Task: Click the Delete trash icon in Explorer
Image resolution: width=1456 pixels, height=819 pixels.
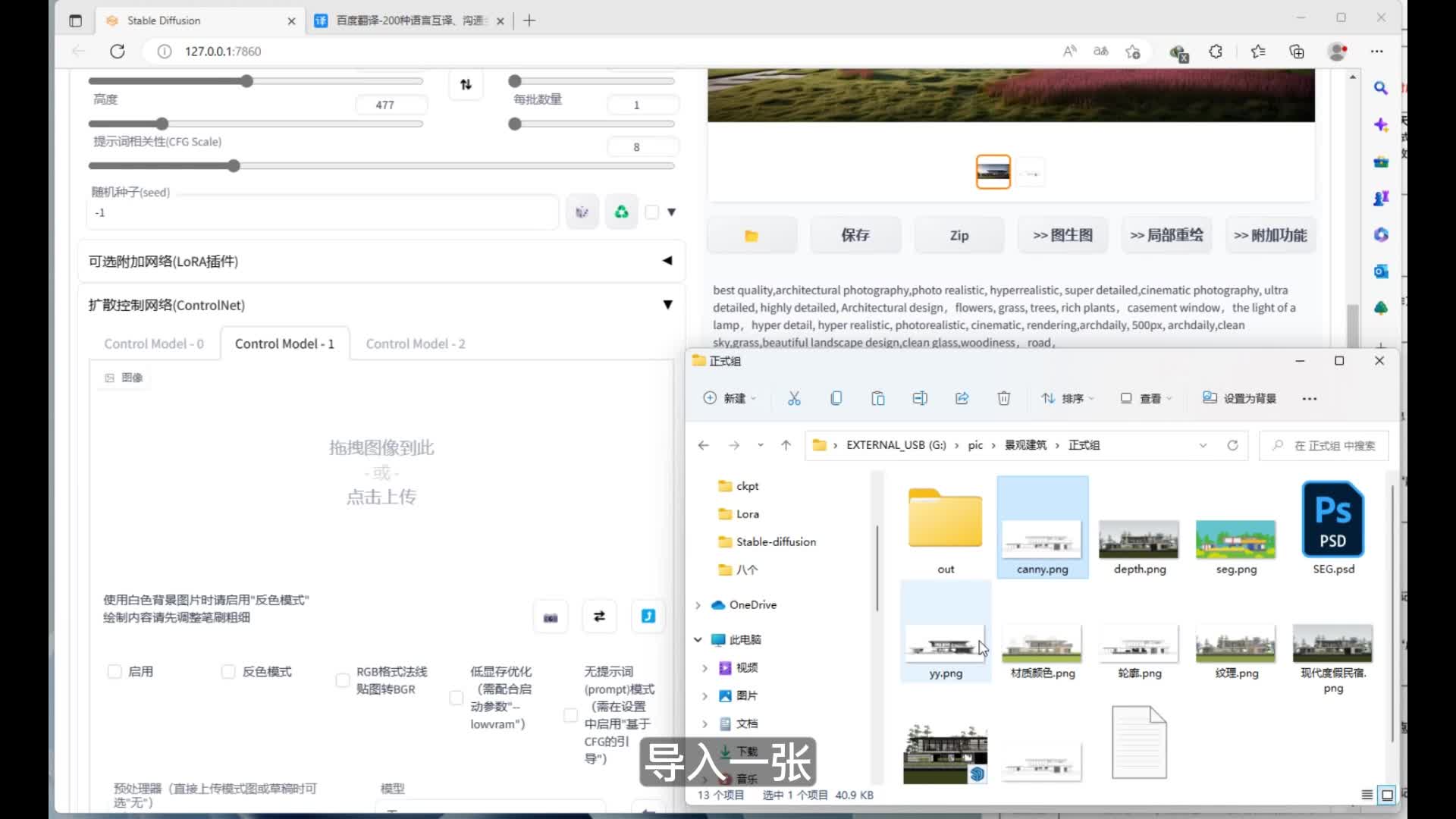Action: [x=1003, y=398]
